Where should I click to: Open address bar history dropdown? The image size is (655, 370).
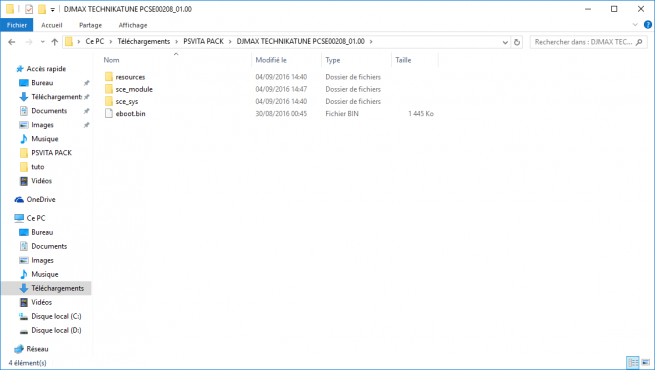coord(505,42)
